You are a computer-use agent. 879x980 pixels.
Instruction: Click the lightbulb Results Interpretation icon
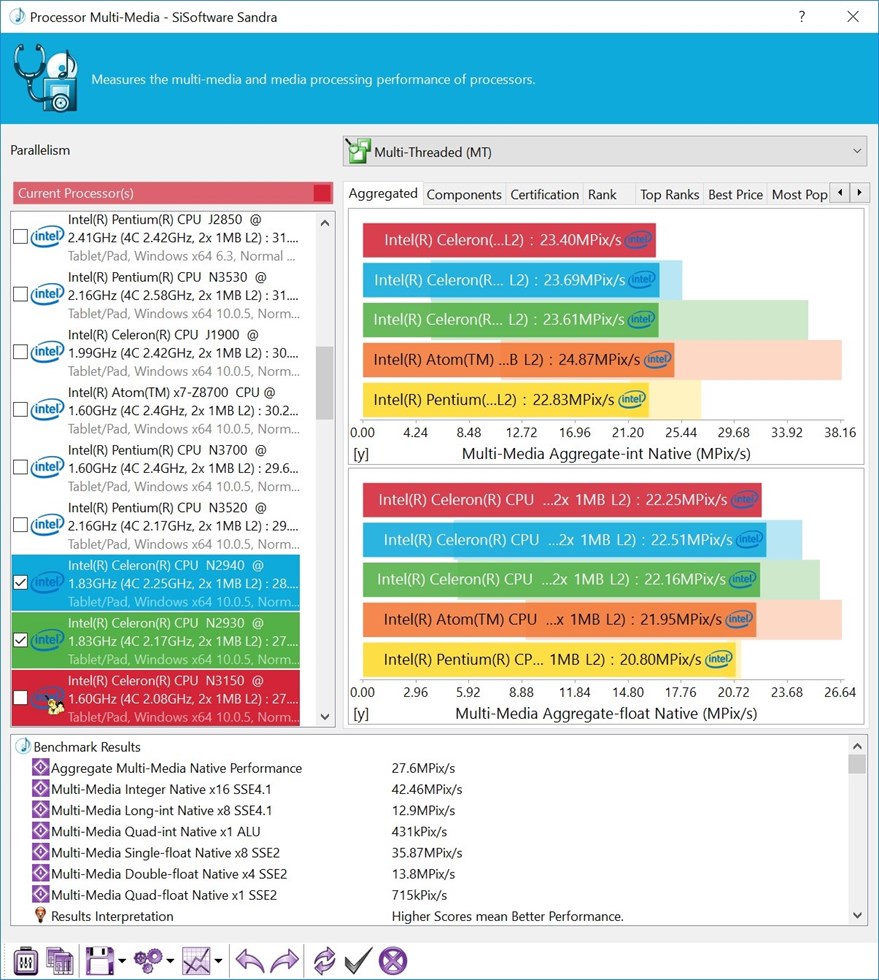(x=41, y=916)
